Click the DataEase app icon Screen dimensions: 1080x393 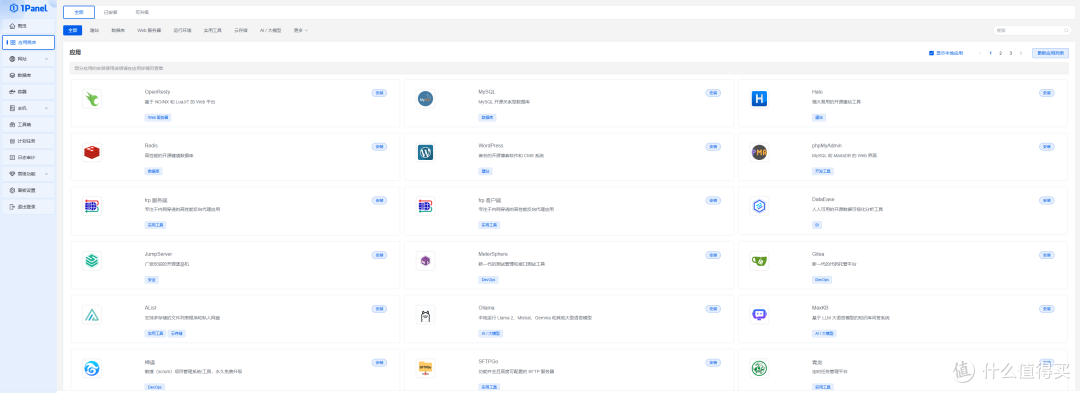(x=759, y=206)
